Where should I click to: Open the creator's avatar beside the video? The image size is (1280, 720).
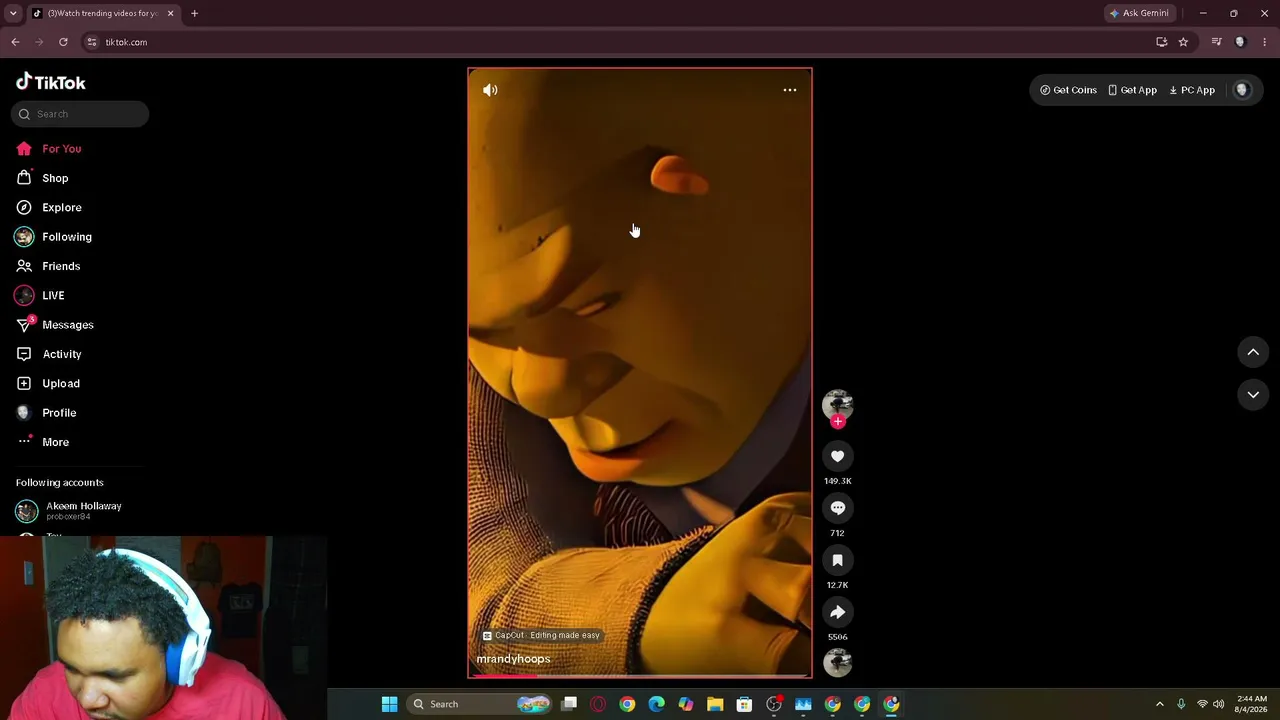[x=838, y=404]
